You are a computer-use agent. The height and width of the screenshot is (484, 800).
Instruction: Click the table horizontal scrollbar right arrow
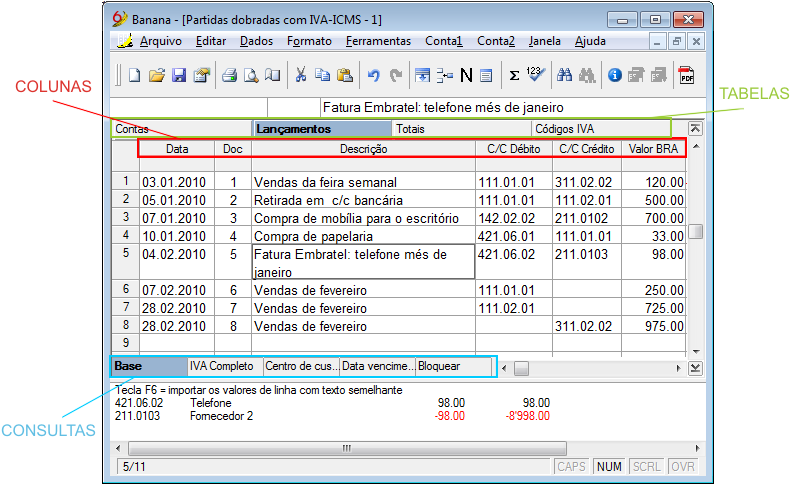pyautogui.click(x=678, y=368)
